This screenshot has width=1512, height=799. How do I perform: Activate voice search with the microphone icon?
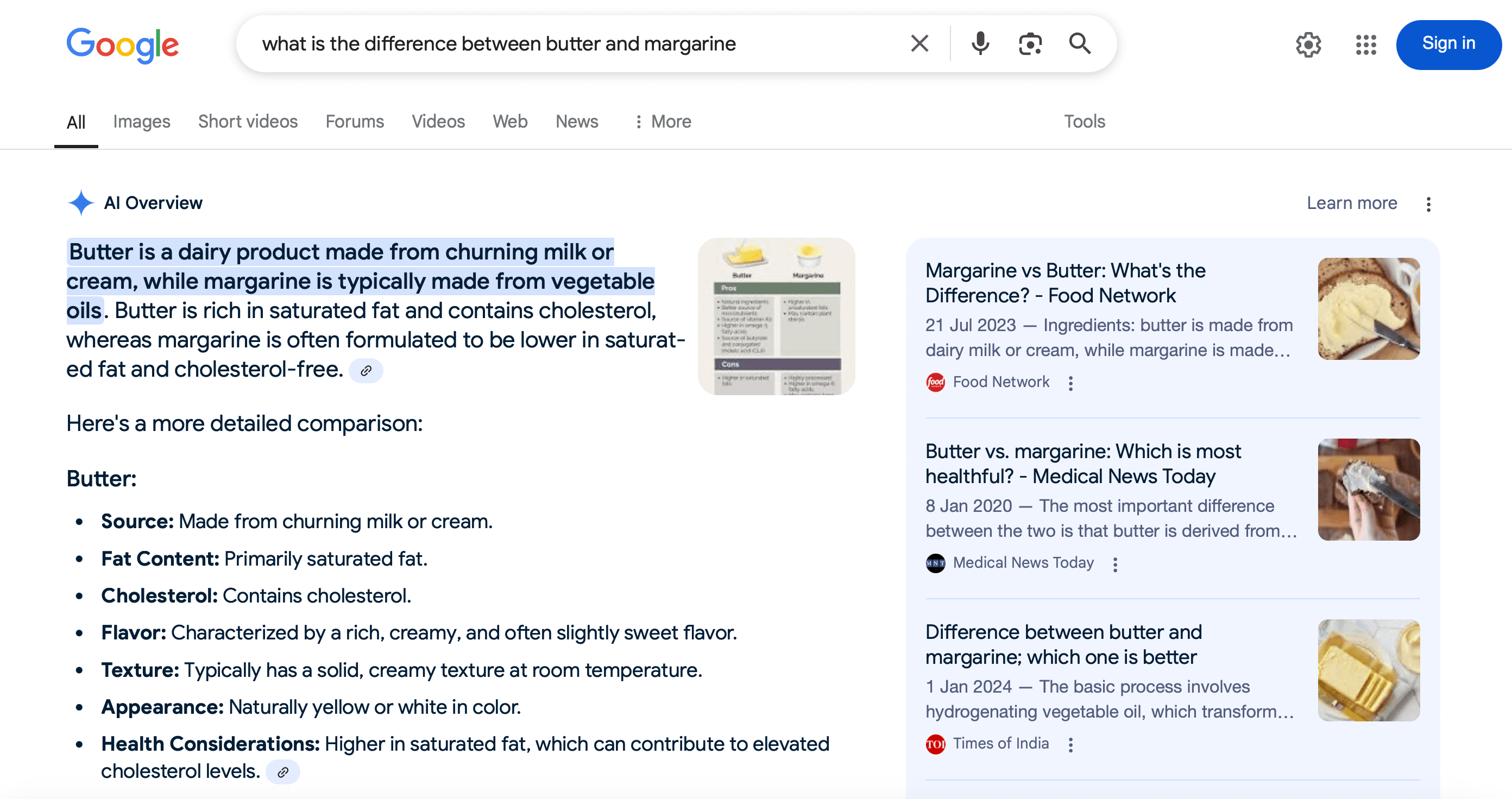(x=979, y=43)
